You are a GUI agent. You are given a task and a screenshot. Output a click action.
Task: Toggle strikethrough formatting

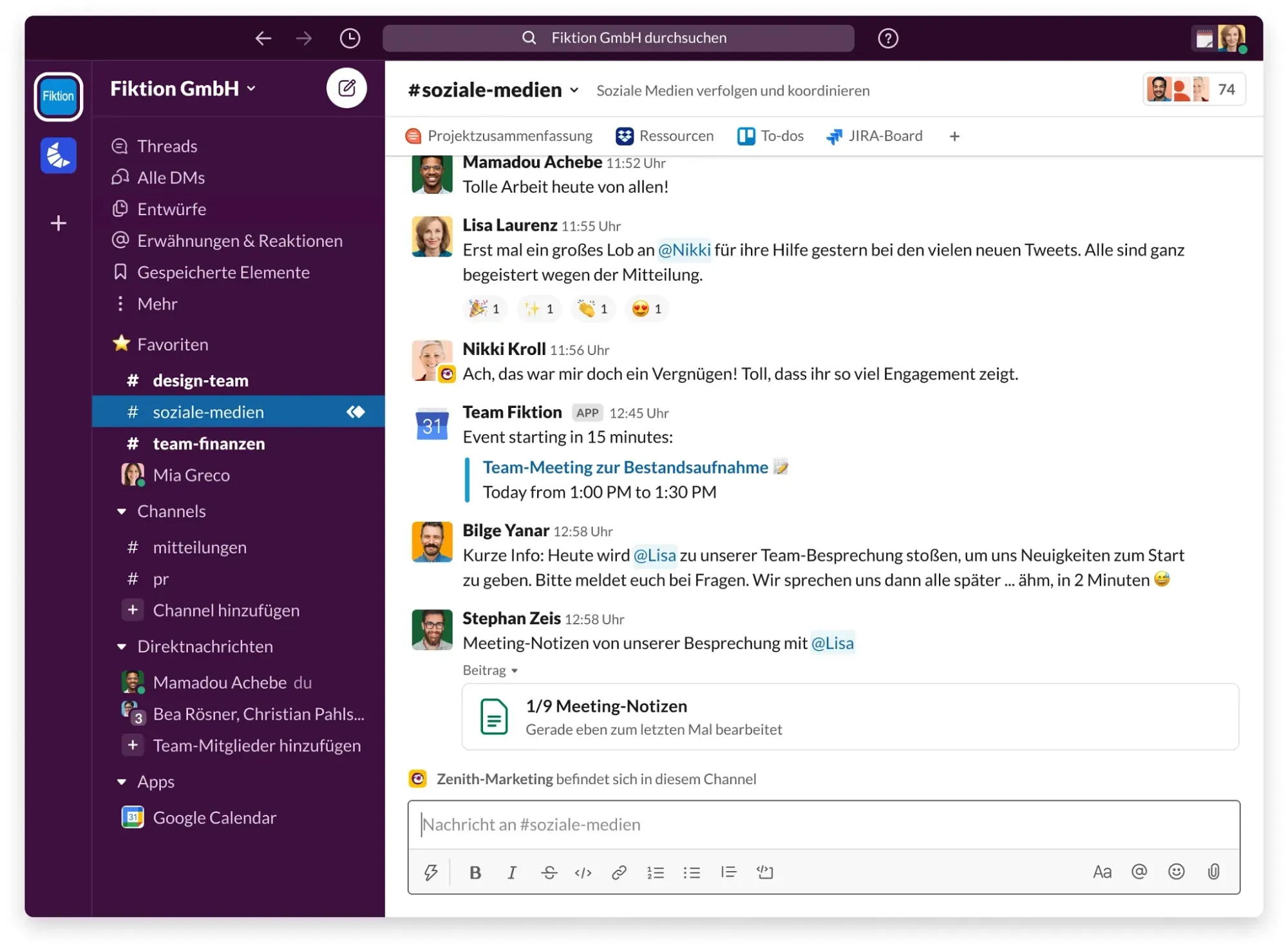pos(549,872)
